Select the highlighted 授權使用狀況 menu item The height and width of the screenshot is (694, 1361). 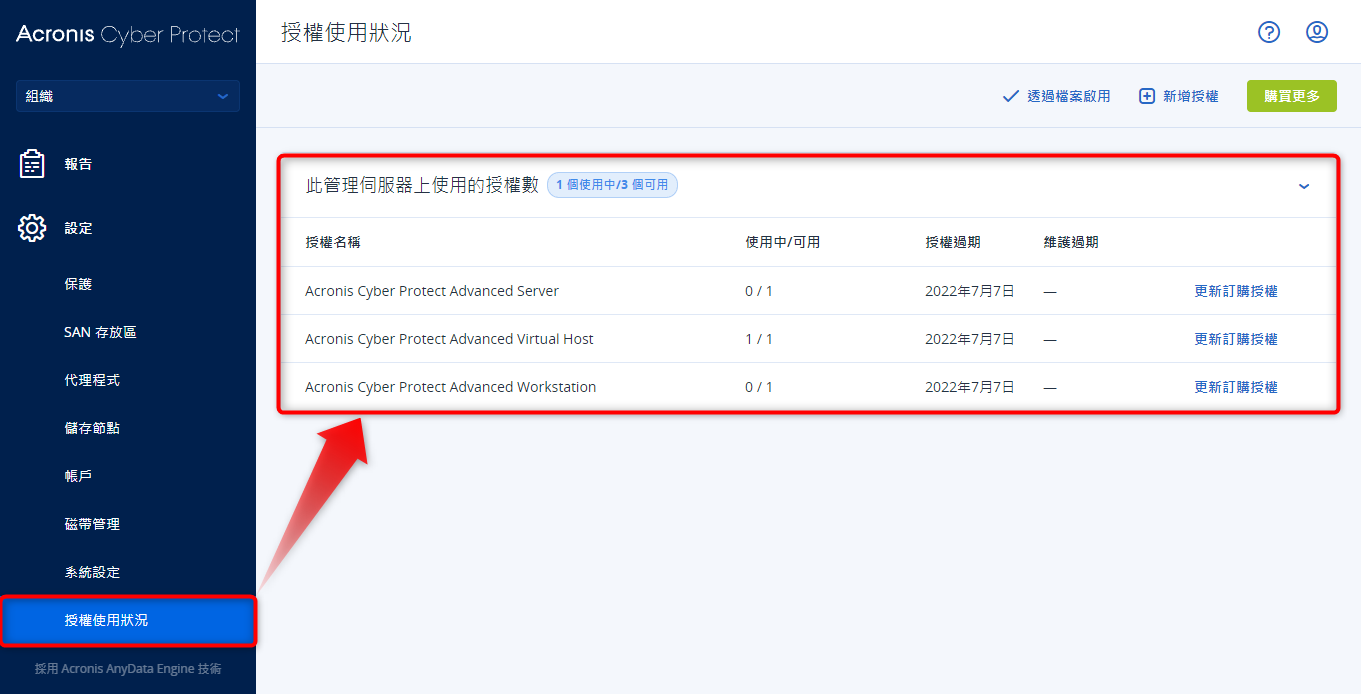tap(106, 620)
